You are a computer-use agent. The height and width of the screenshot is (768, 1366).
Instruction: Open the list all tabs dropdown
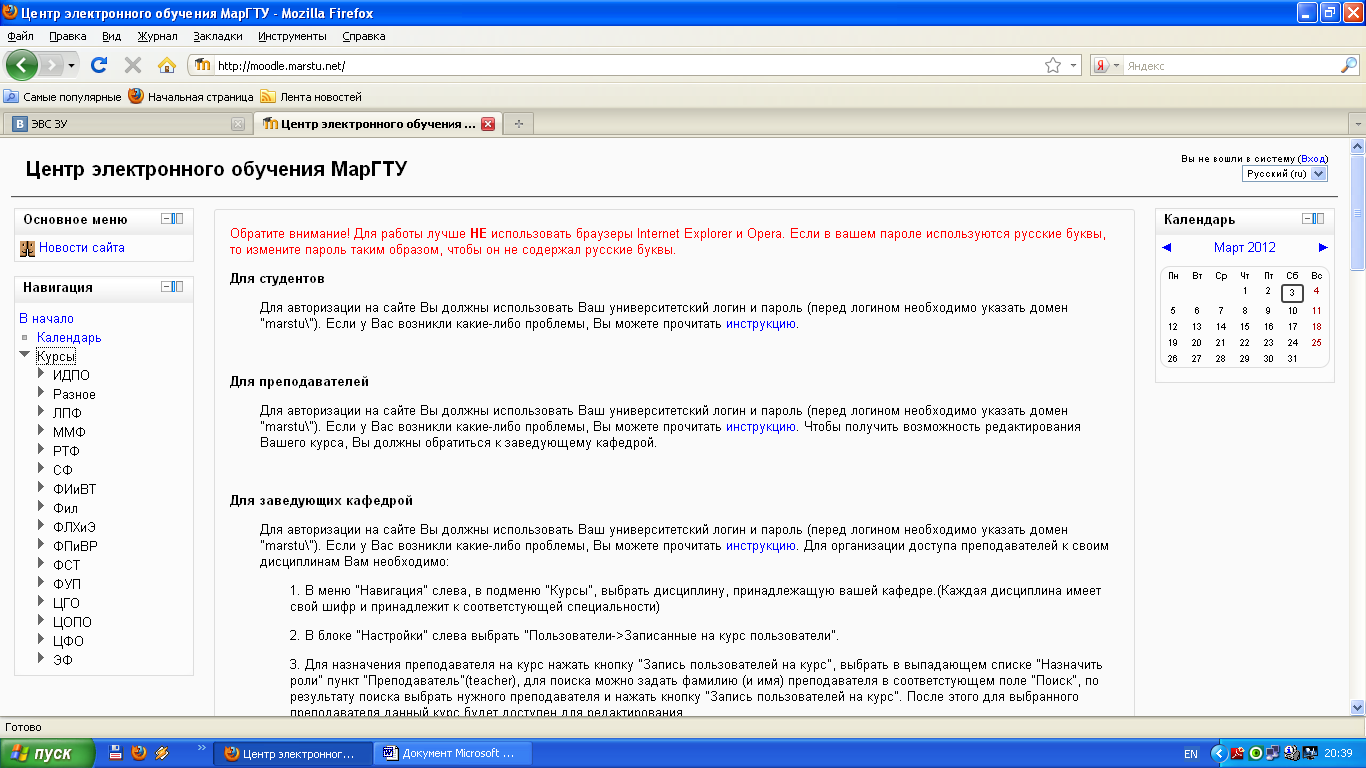point(1357,124)
